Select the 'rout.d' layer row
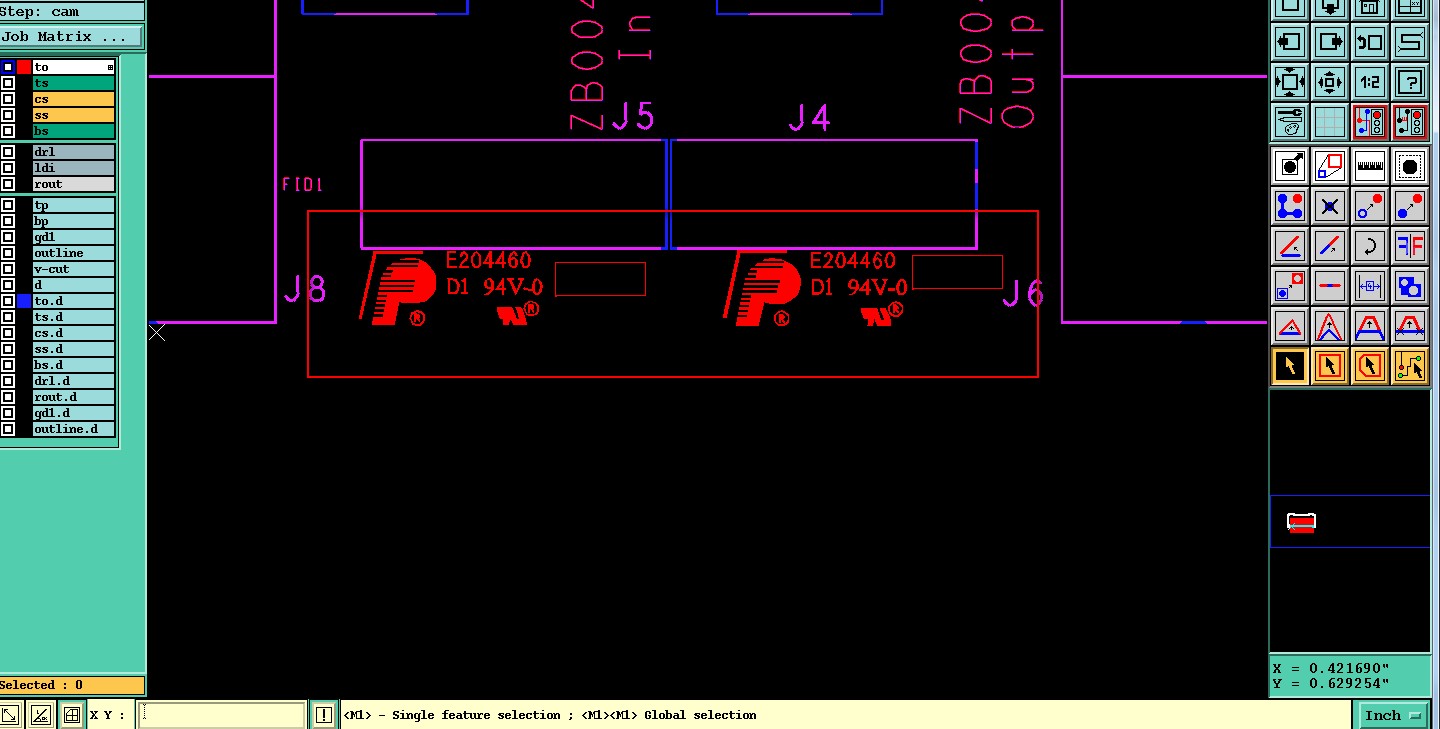 (x=74, y=397)
